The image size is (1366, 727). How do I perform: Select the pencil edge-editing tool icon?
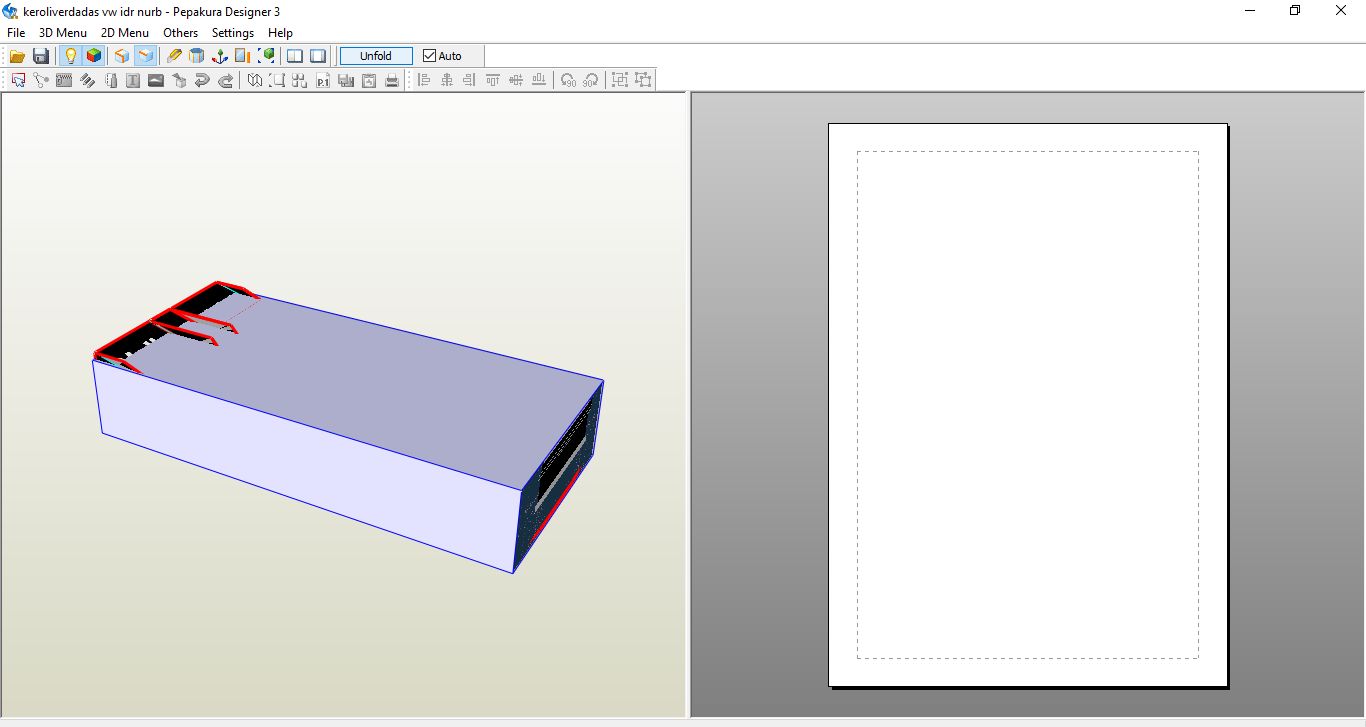pos(174,56)
